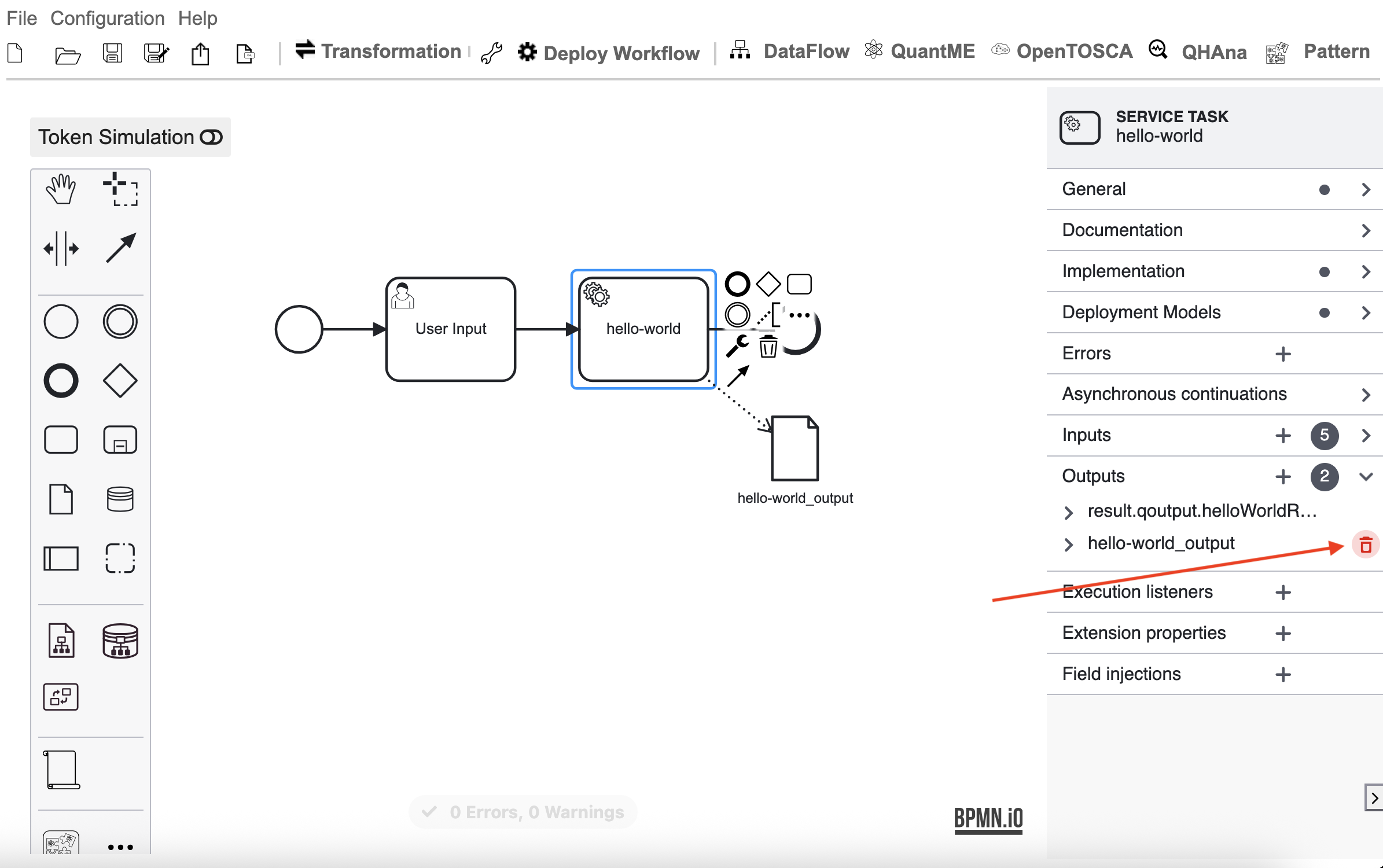Select the start event palette shape
Viewport: 1383px width, 868px height.
[x=61, y=321]
